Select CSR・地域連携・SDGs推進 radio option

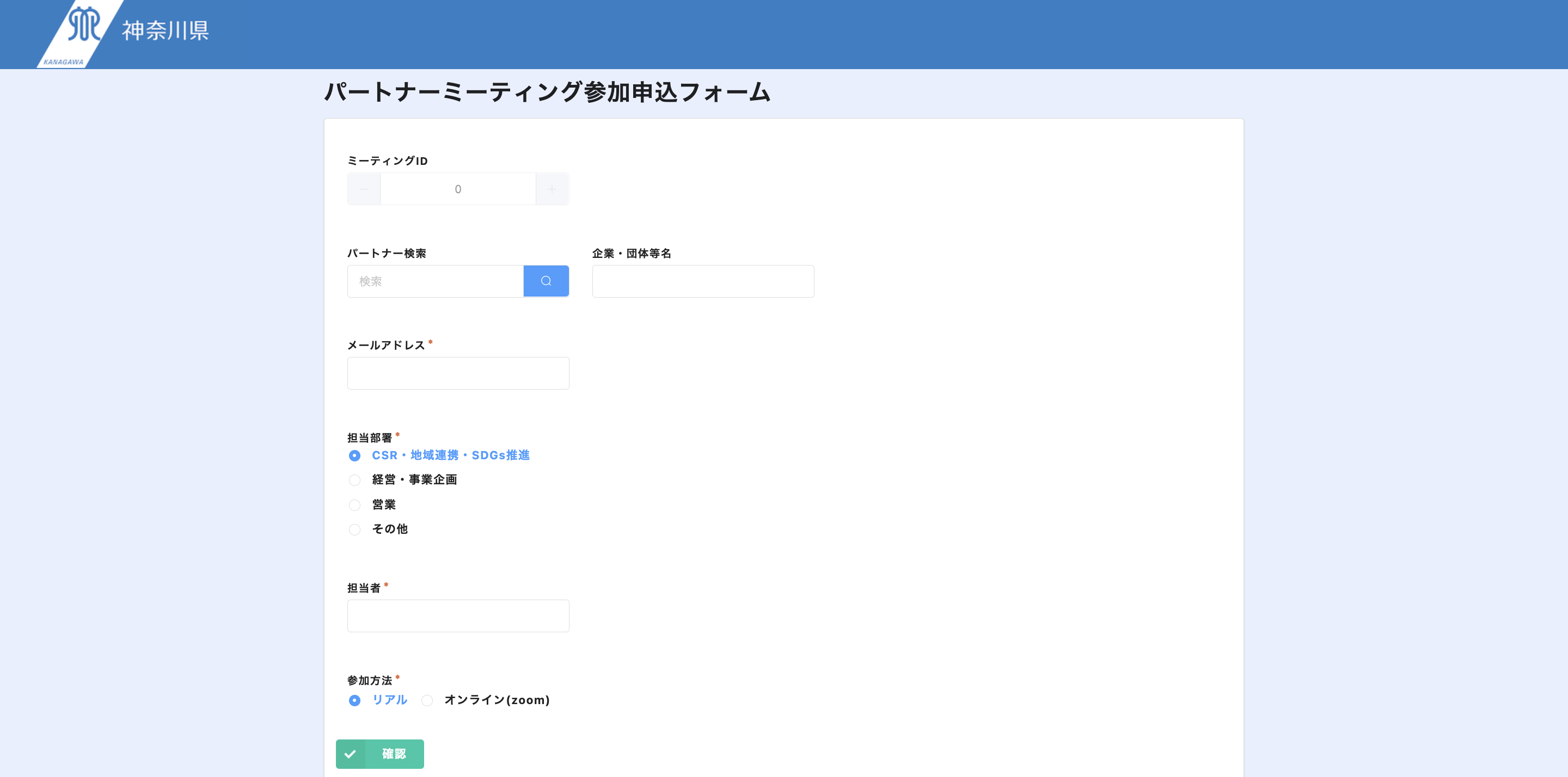354,456
